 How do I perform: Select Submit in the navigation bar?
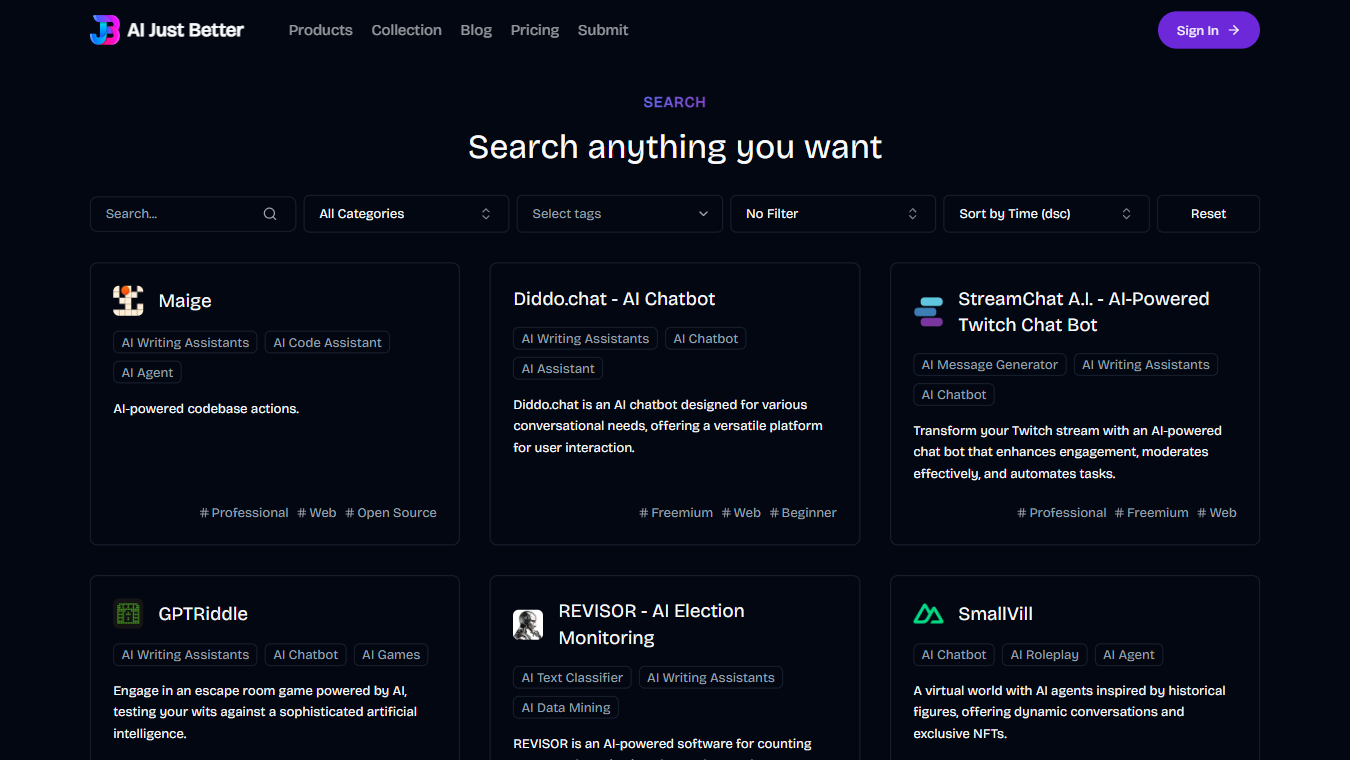pos(603,30)
